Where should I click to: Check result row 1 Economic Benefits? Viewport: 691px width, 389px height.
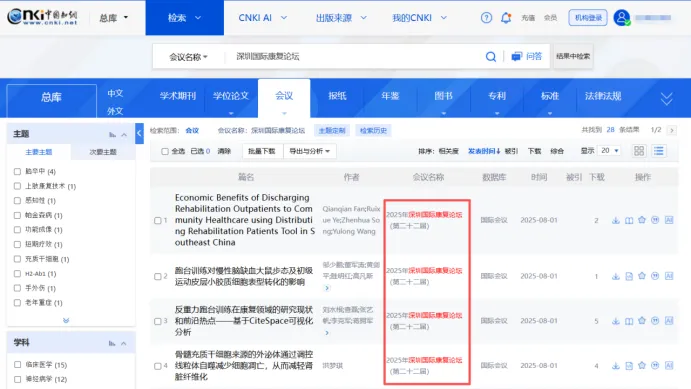157,220
